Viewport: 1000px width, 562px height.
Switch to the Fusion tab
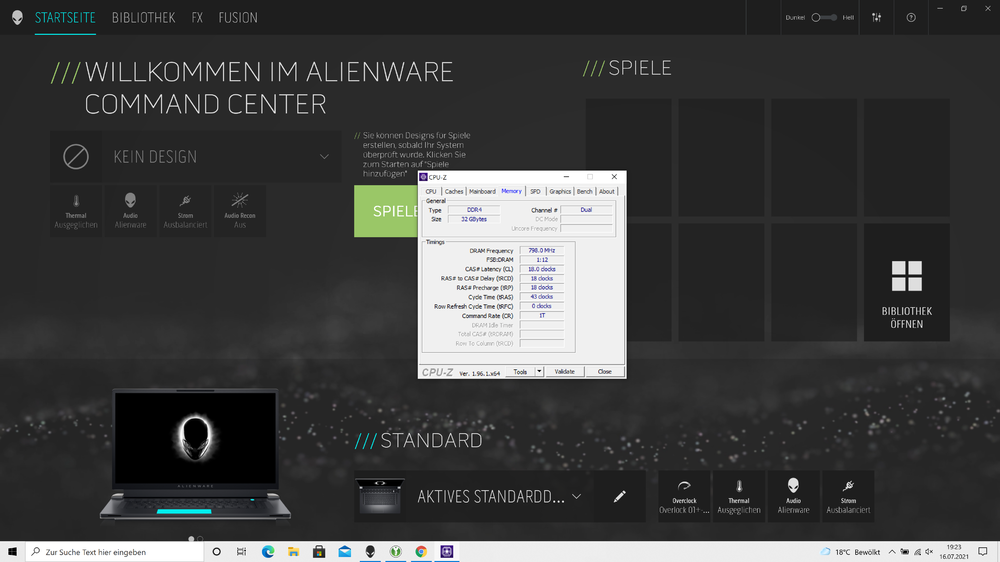click(x=238, y=18)
